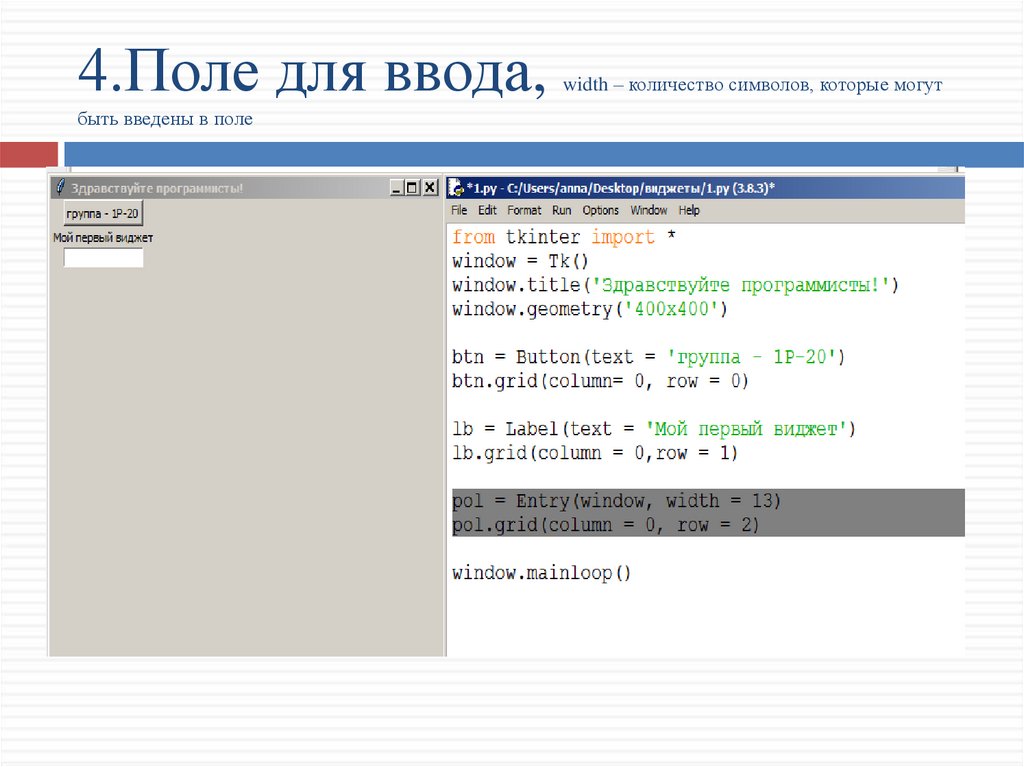Image resolution: width=1024 pixels, height=767 pixels.
Task: Click the slide heading '4.Поле для ввода,'
Action: point(312,71)
